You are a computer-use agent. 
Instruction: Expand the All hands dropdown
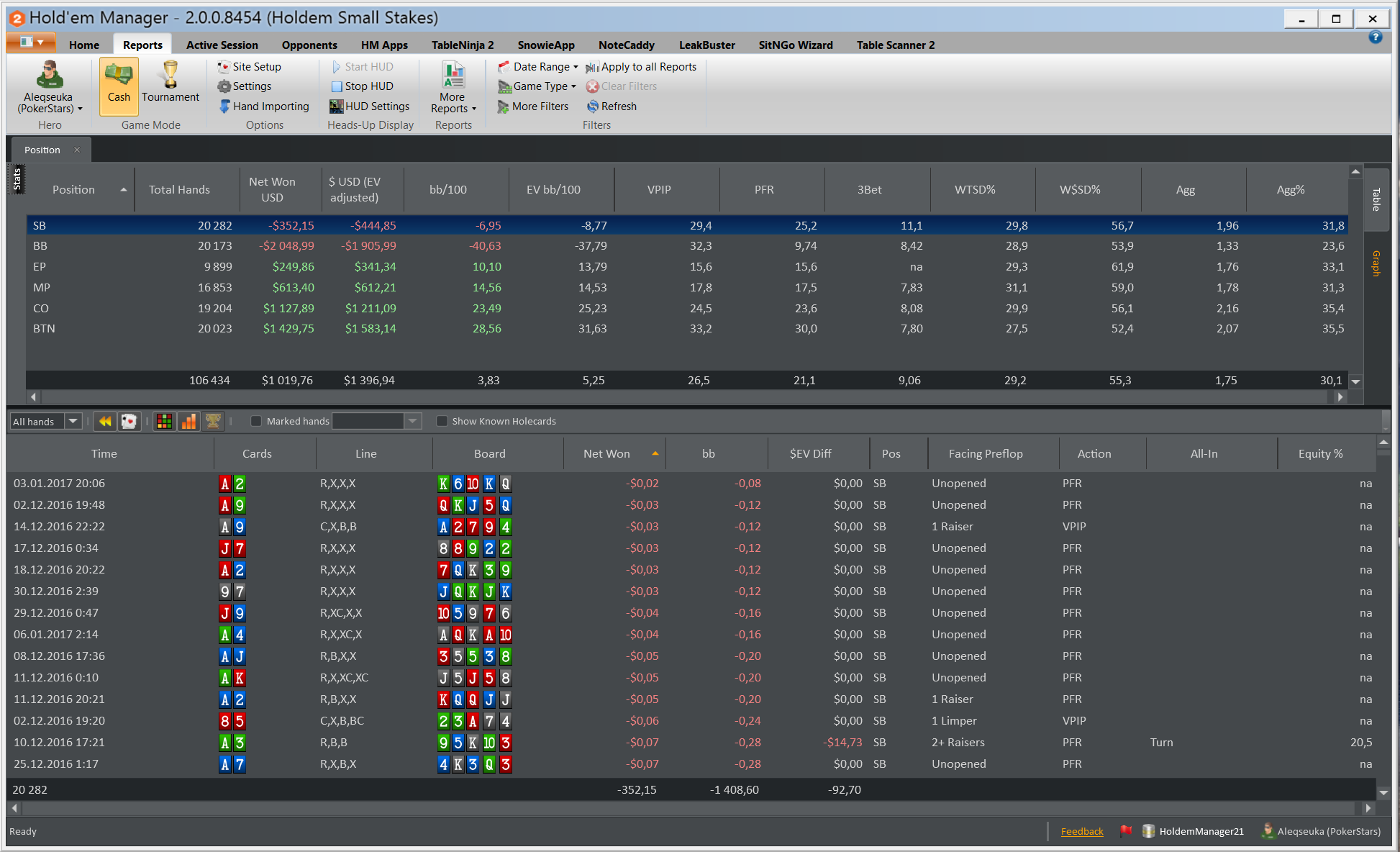(73, 422)
